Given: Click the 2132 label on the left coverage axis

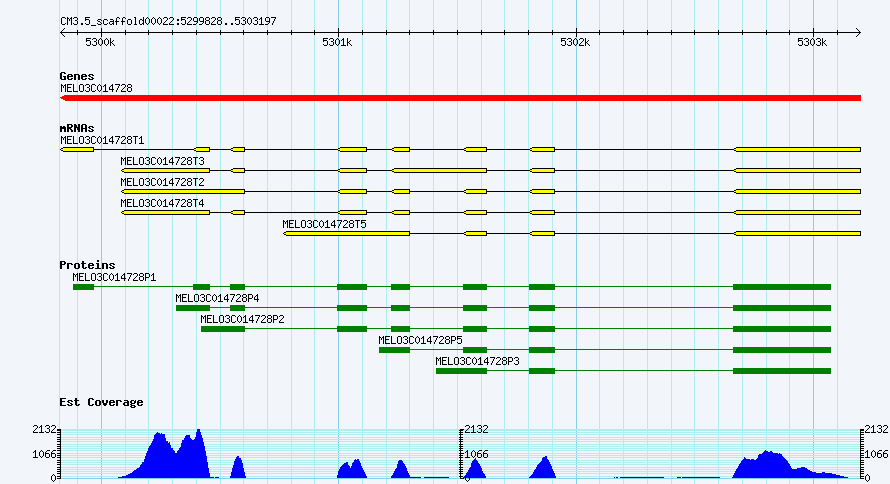Looking at the screenshot, I should point(44,429).
